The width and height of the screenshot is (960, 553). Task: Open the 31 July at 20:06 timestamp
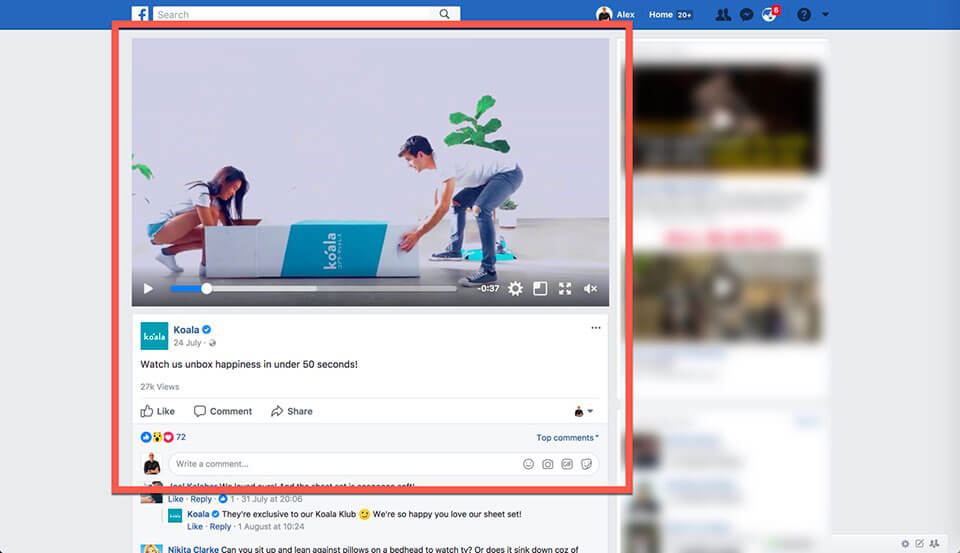(271, 499)
